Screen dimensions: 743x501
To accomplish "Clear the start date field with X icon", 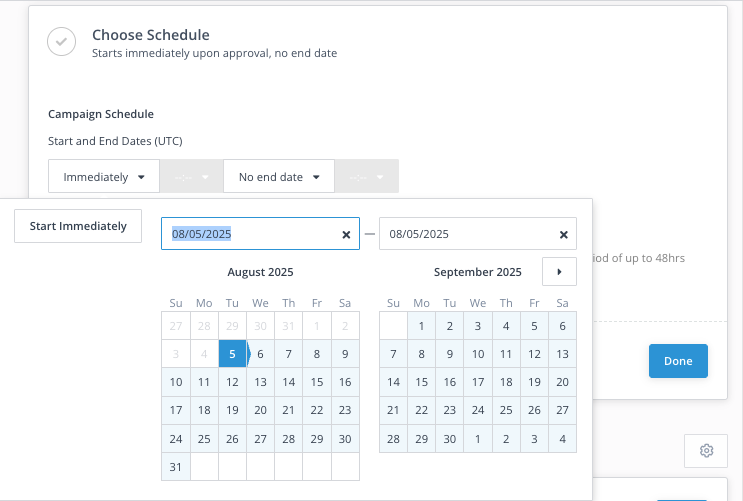I will [346, 234].
